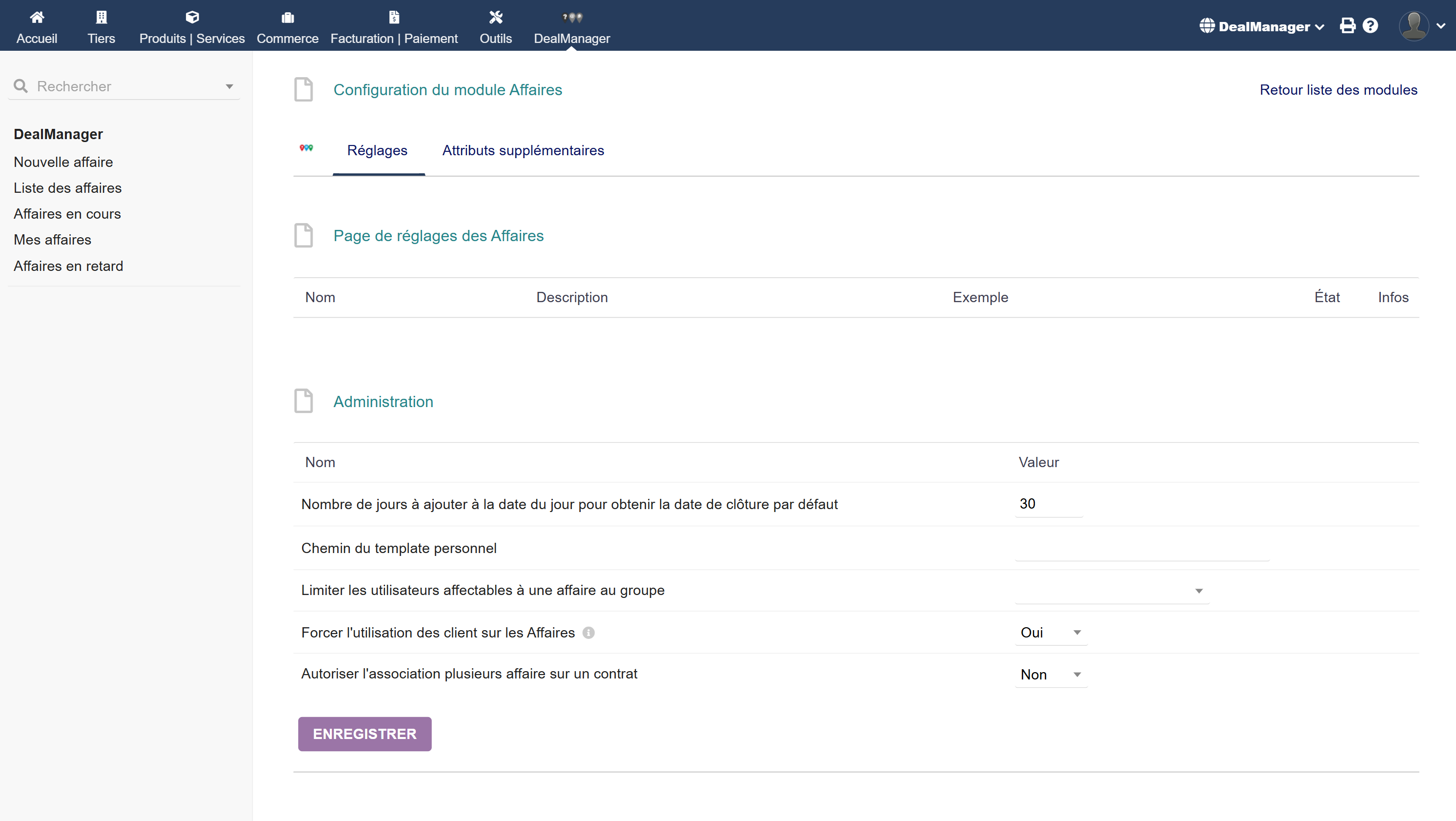1456x821 pixels.
Task: Open the help question mark icon
Action: point(1371,25)
